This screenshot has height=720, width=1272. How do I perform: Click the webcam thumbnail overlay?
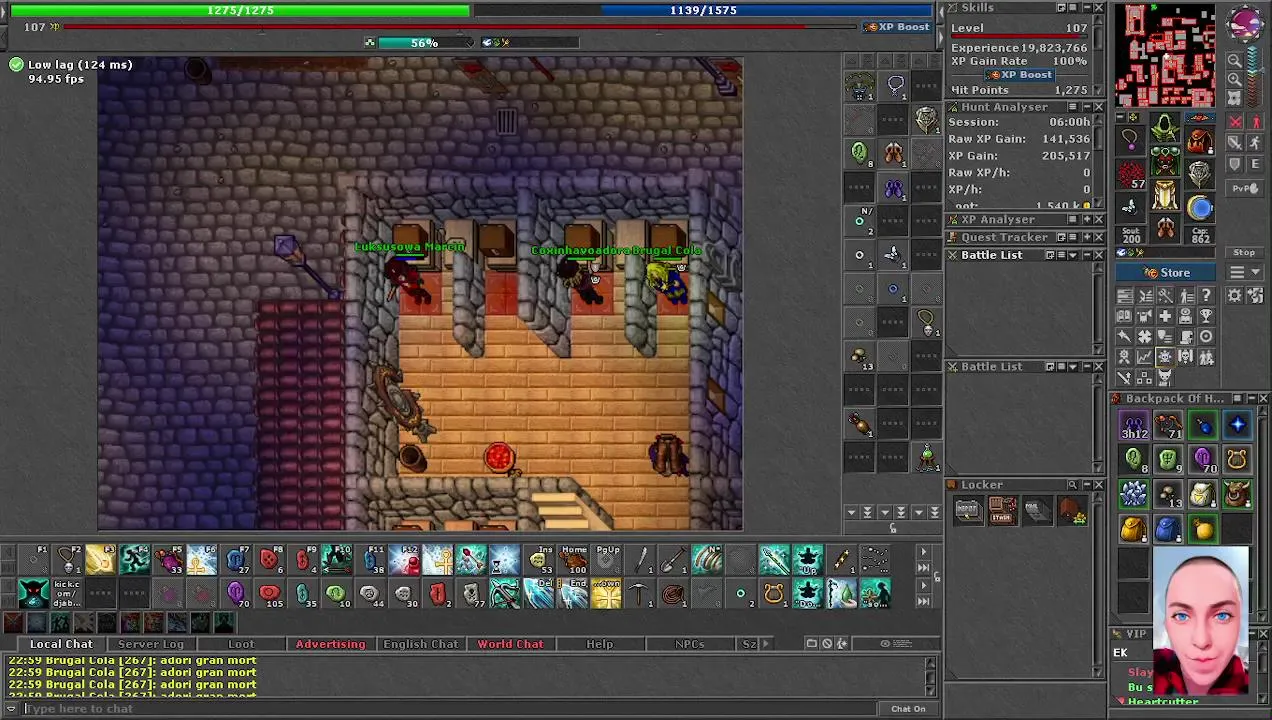[1201, 620]
